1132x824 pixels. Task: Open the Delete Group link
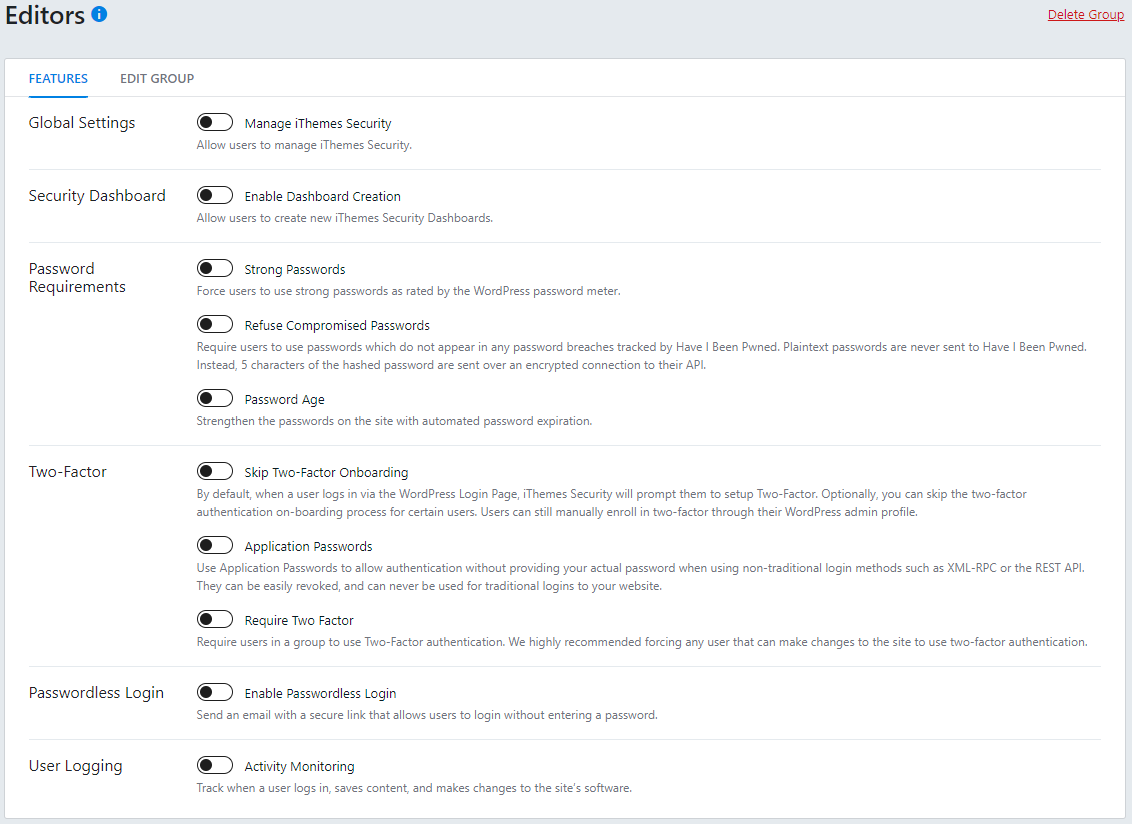coord(1085,14)
